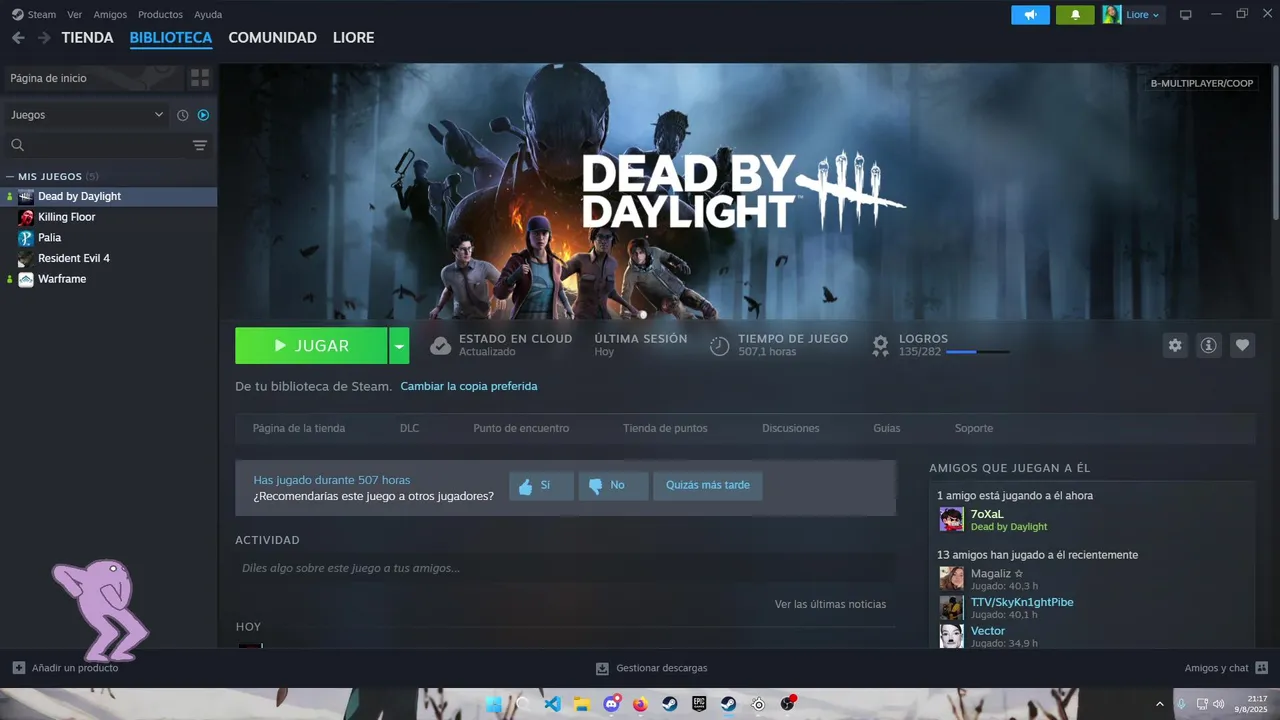
Task: Recommend the game with Sí
Action: pos(541,486)
